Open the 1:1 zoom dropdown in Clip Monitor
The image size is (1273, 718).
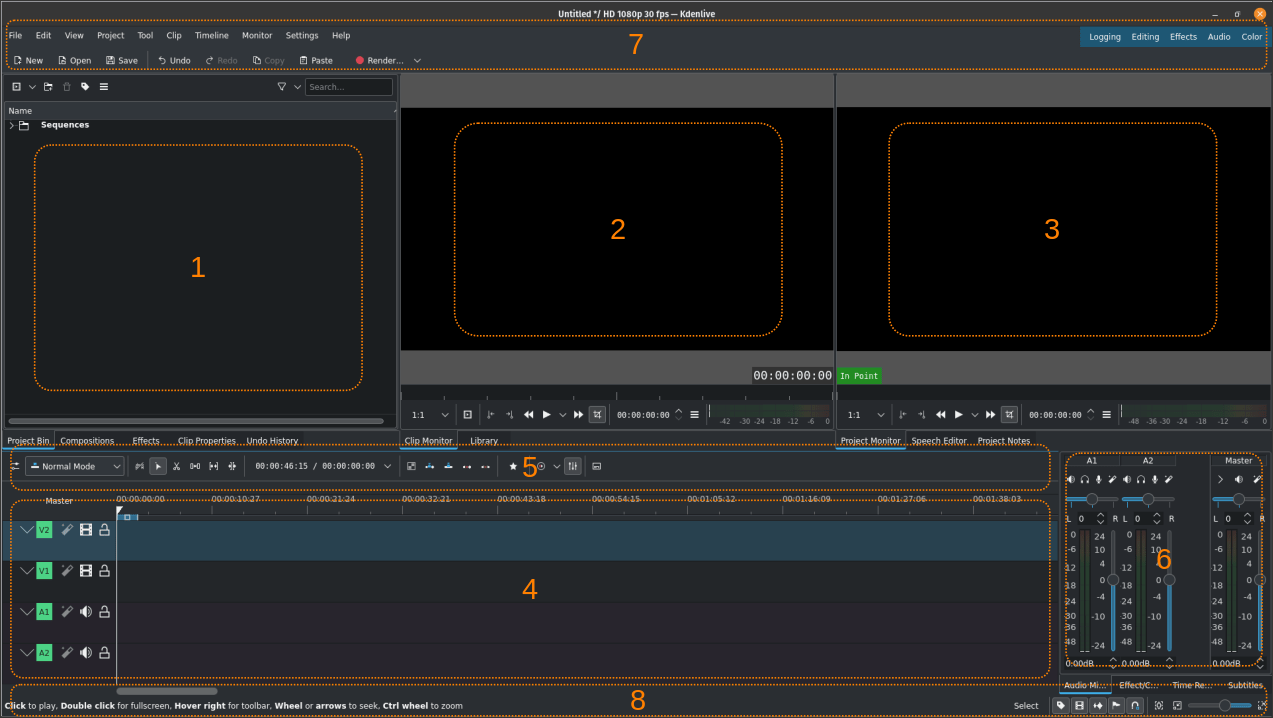[429, 414]
